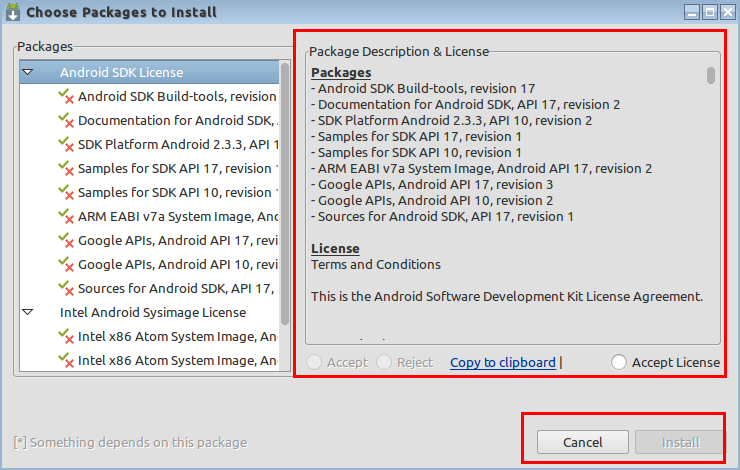The width and height of the screenshot is (740, 470).
Task: Click status icon beside Documentation for Android SDK
Action: coord(66,120)
